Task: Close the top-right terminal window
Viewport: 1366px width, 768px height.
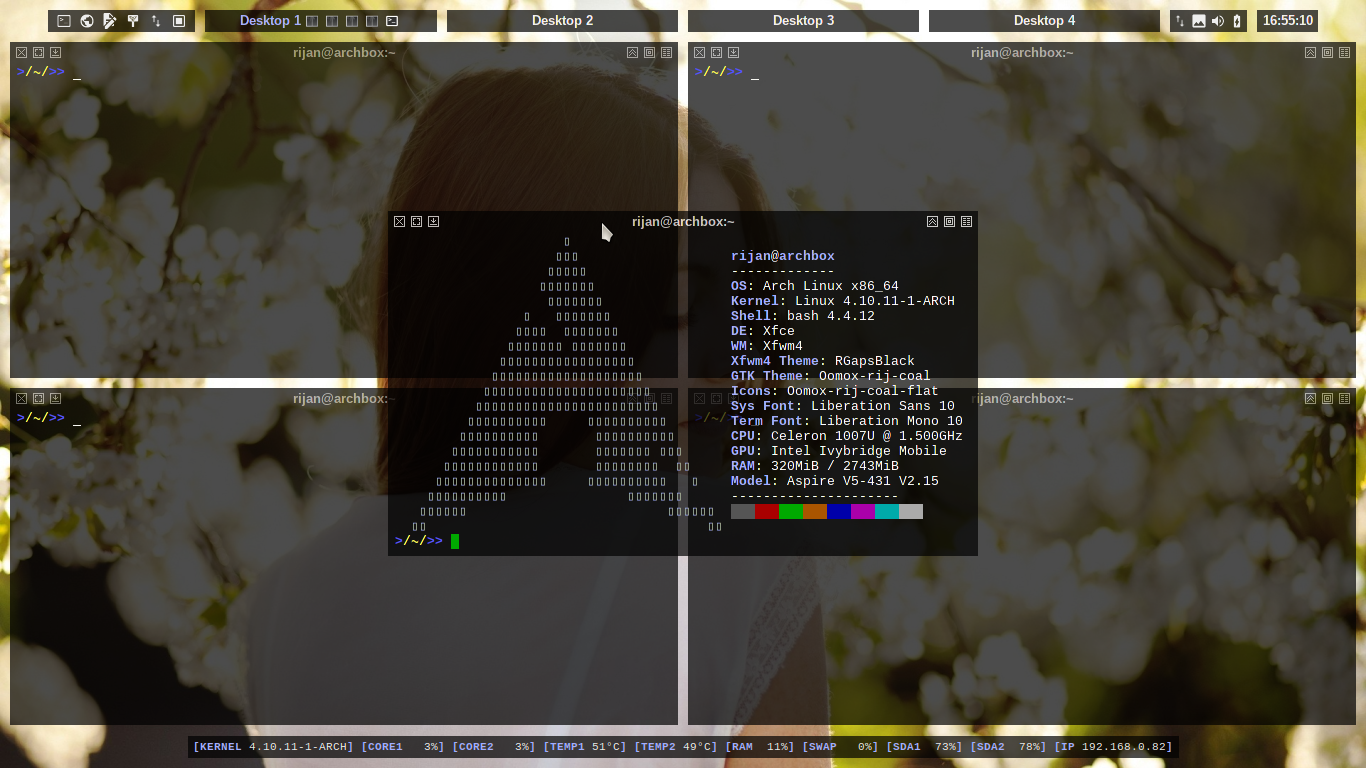Action: click(699, 52)
